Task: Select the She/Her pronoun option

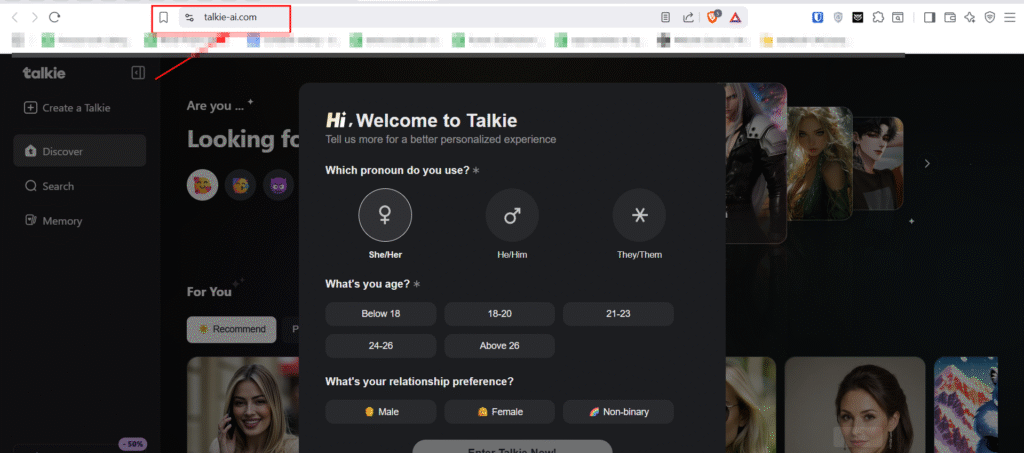Action: pos(385,215)
